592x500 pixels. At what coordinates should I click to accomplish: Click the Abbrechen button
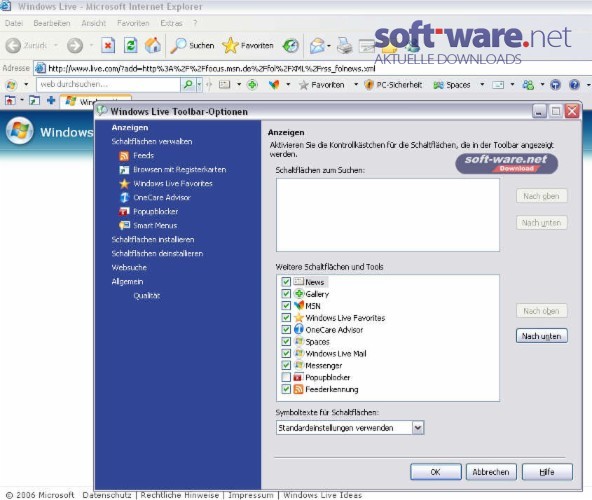click(x=491, y=472)
